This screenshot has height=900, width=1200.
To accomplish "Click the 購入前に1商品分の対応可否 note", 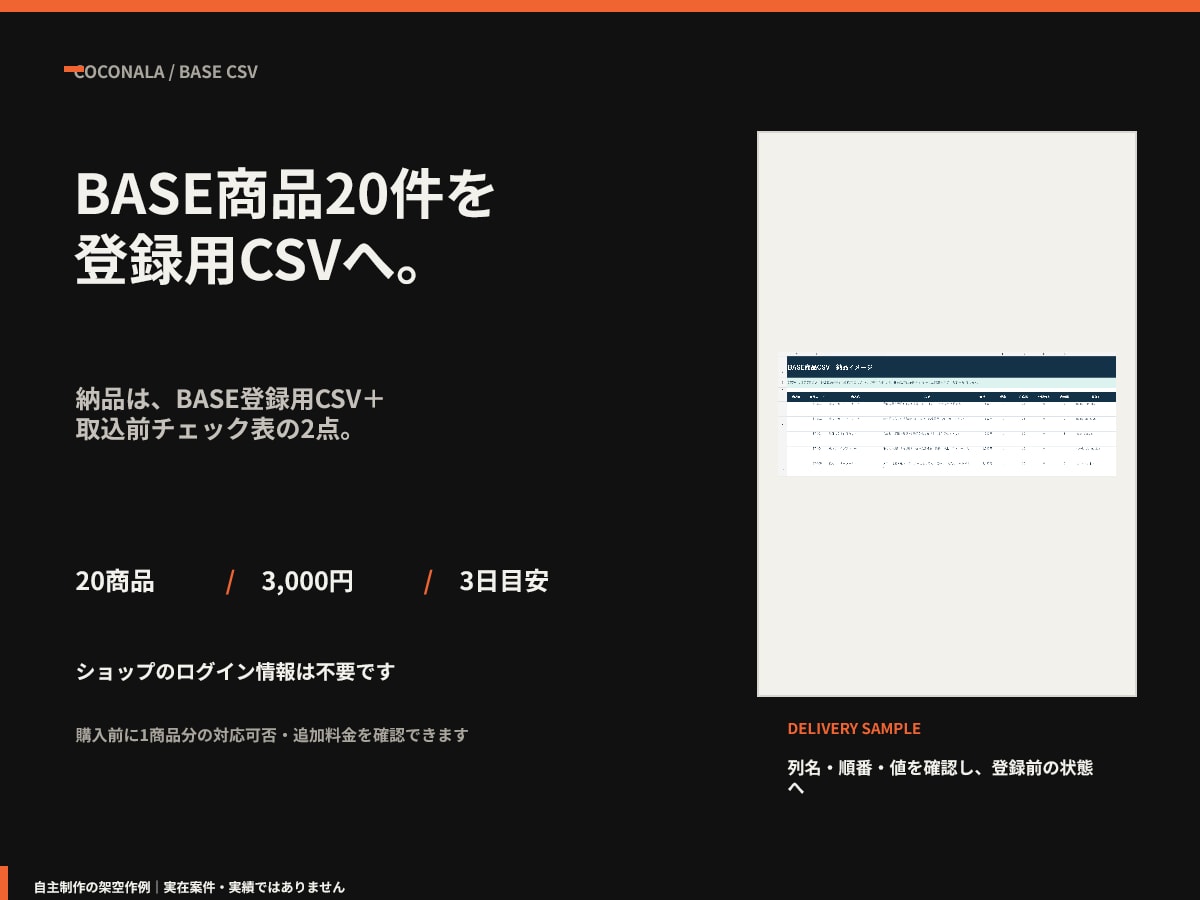I will click(x=176, y=734).
